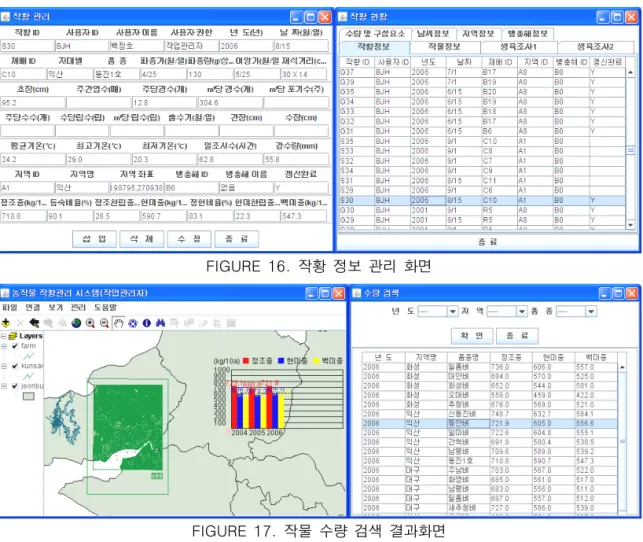Viewport: 643px width, 542px height.
Task: Click the jeonbu layer polygon symbol
Action: tap(28, 396)
